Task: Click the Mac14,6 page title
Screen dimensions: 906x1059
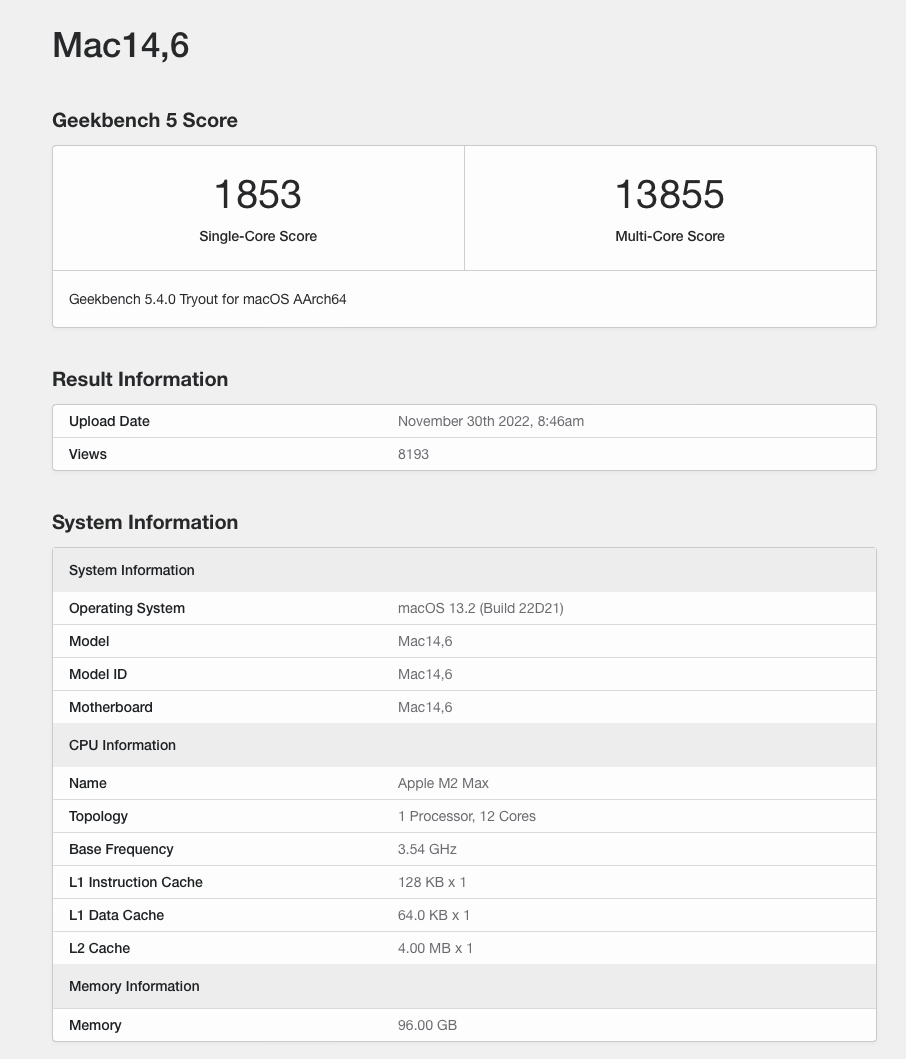Action: [120, 45]
